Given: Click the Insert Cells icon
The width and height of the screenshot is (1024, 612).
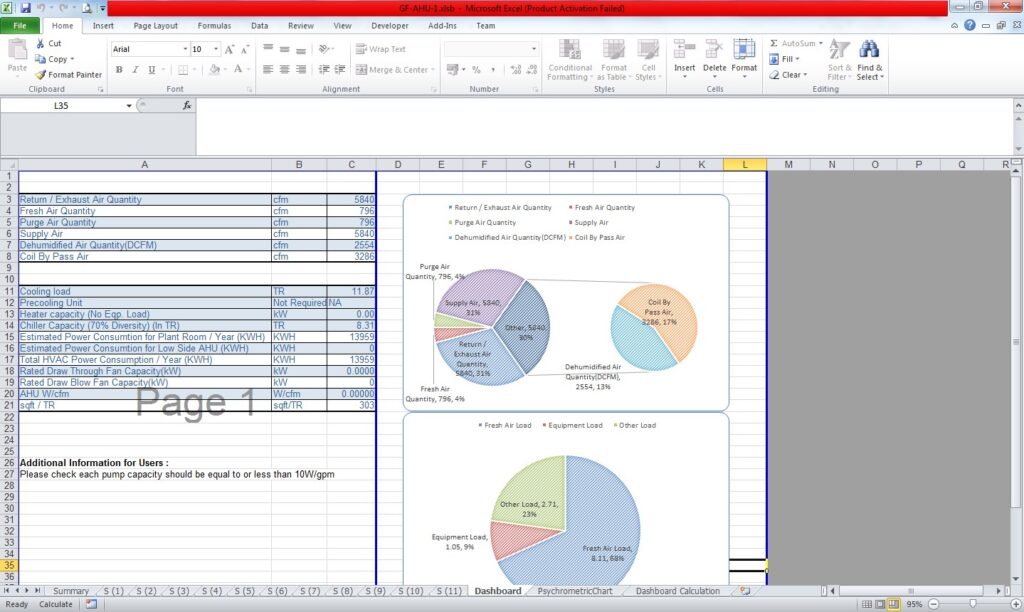Looking at the screenshot, I should click(x=684, y=51).
